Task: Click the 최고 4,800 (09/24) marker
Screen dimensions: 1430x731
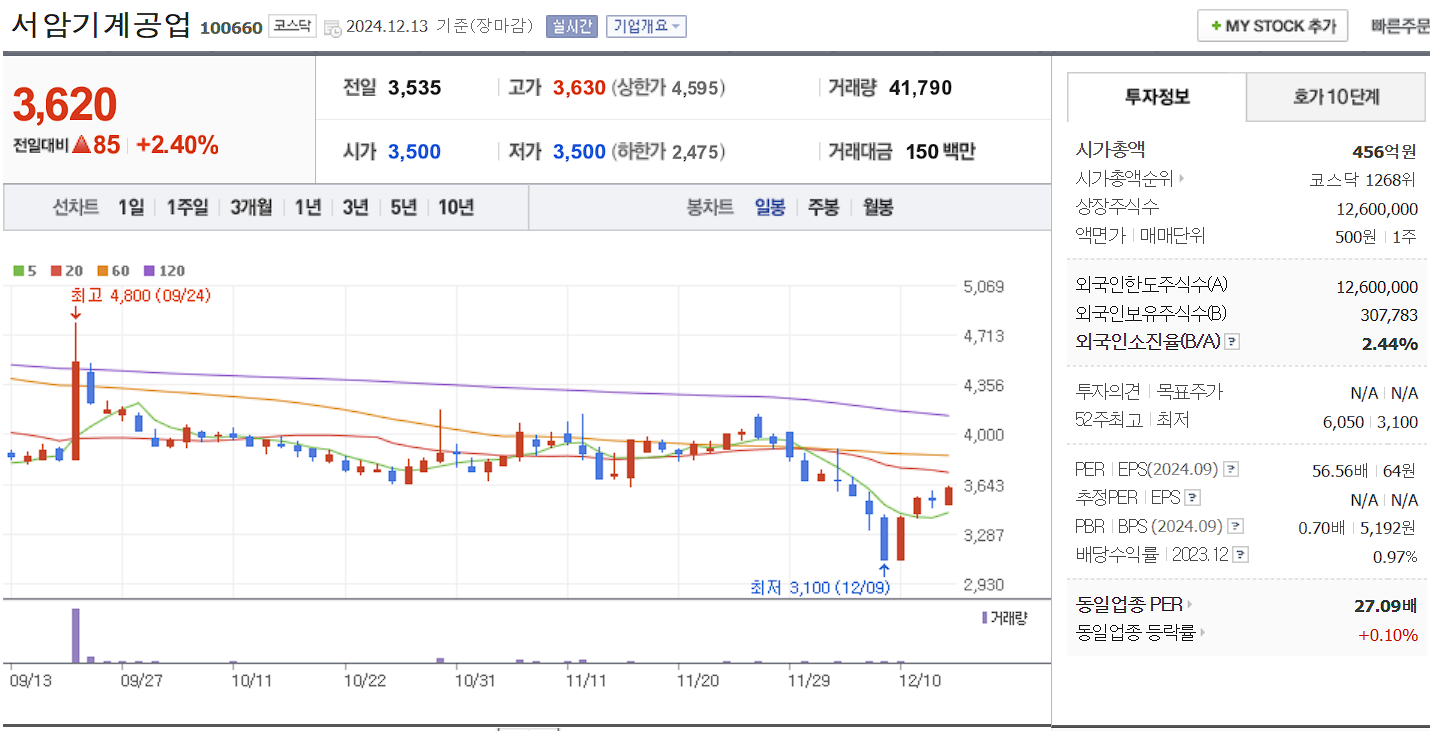Action: pyautogui.click(x=141, y=296)
